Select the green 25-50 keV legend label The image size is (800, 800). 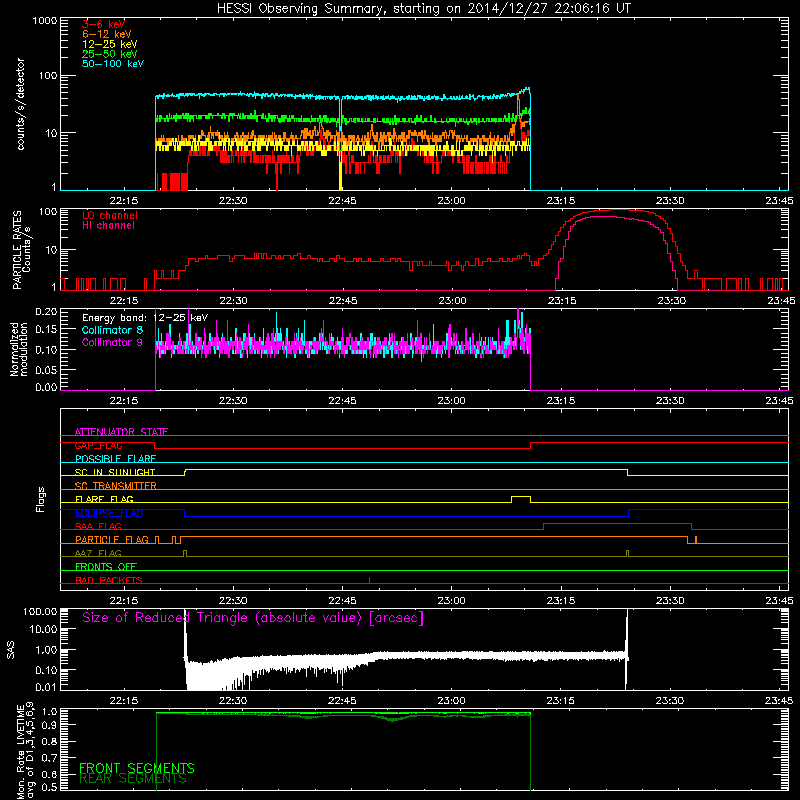pos(110,54)
